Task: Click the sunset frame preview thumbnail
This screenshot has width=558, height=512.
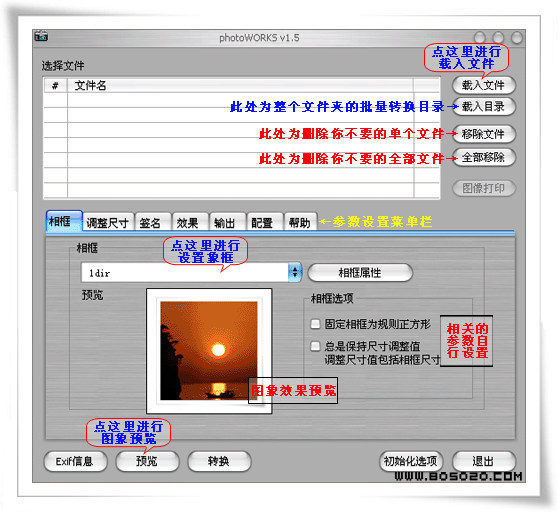Action: 209,351
